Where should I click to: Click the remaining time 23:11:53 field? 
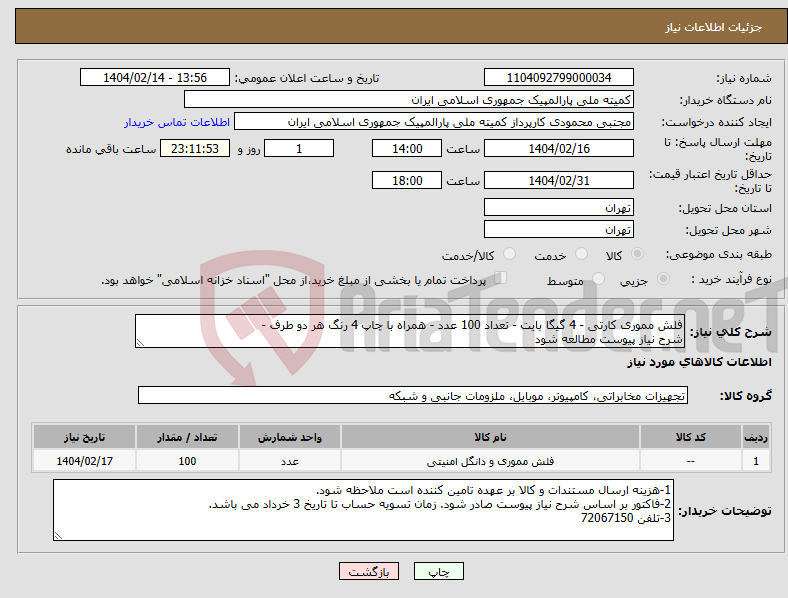[195, 148]
